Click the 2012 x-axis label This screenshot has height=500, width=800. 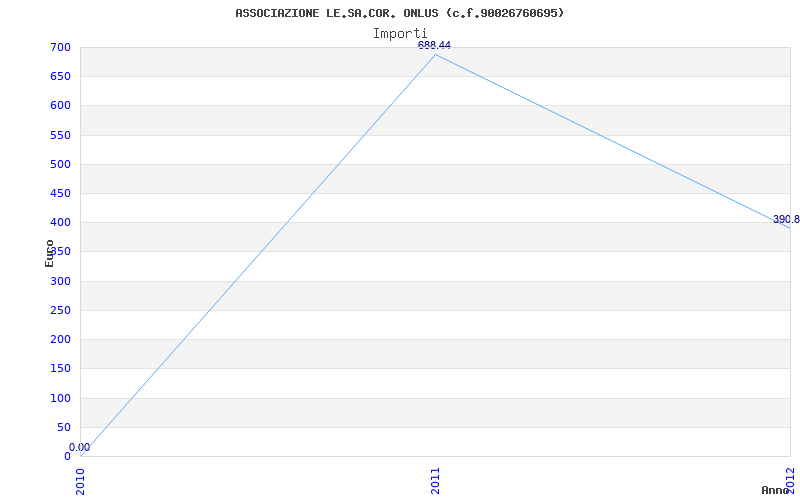tap(791, 479)
